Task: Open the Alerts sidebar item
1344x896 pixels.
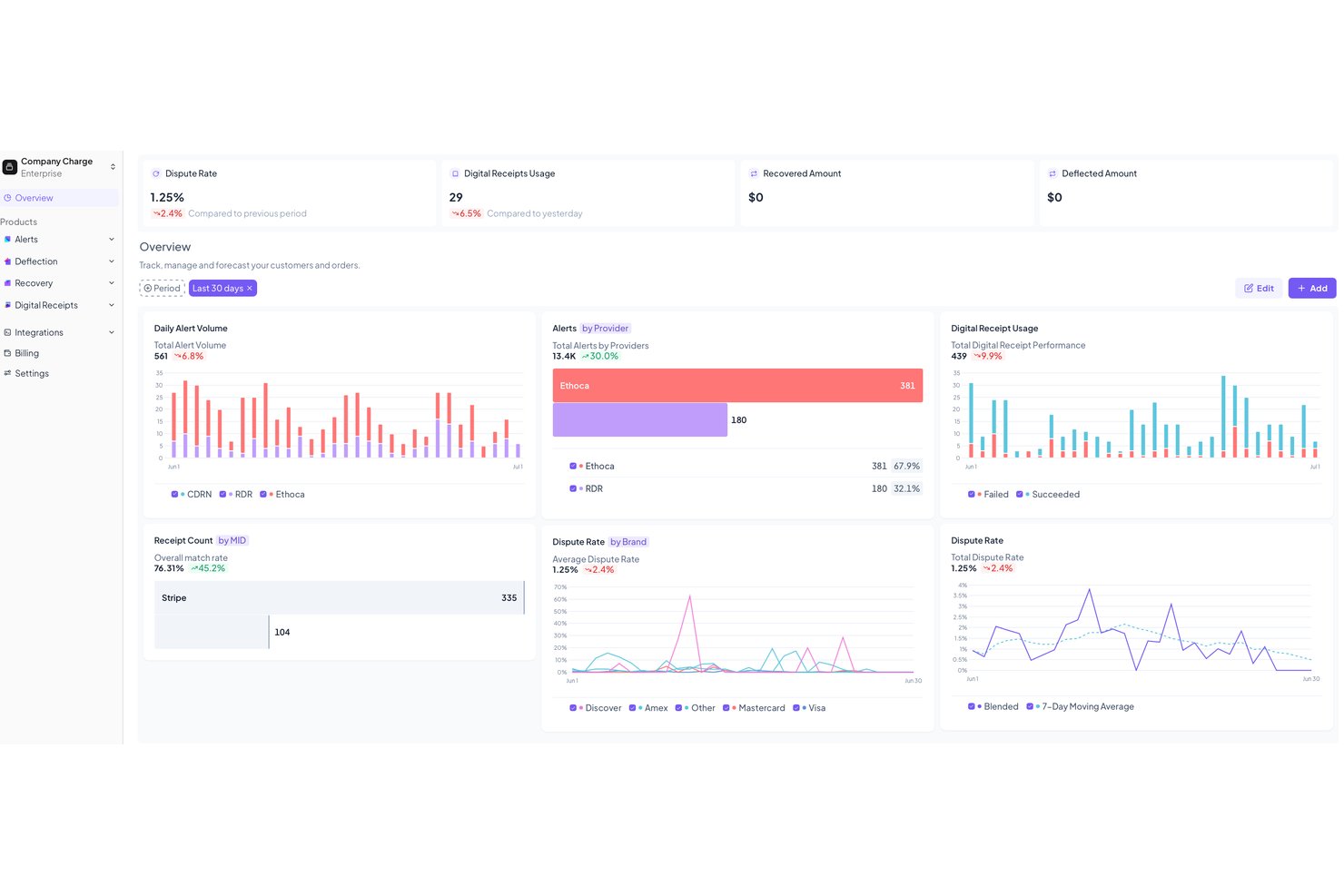Action: click(x=60, y=240)
